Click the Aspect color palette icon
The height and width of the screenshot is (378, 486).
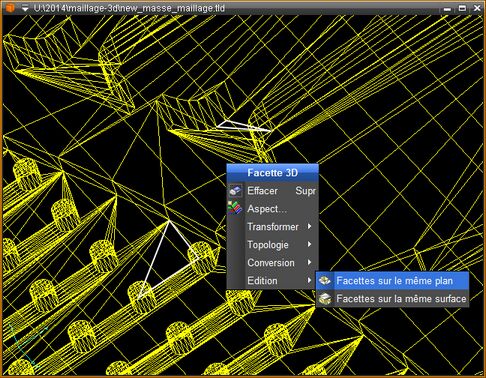coord(235,208)
